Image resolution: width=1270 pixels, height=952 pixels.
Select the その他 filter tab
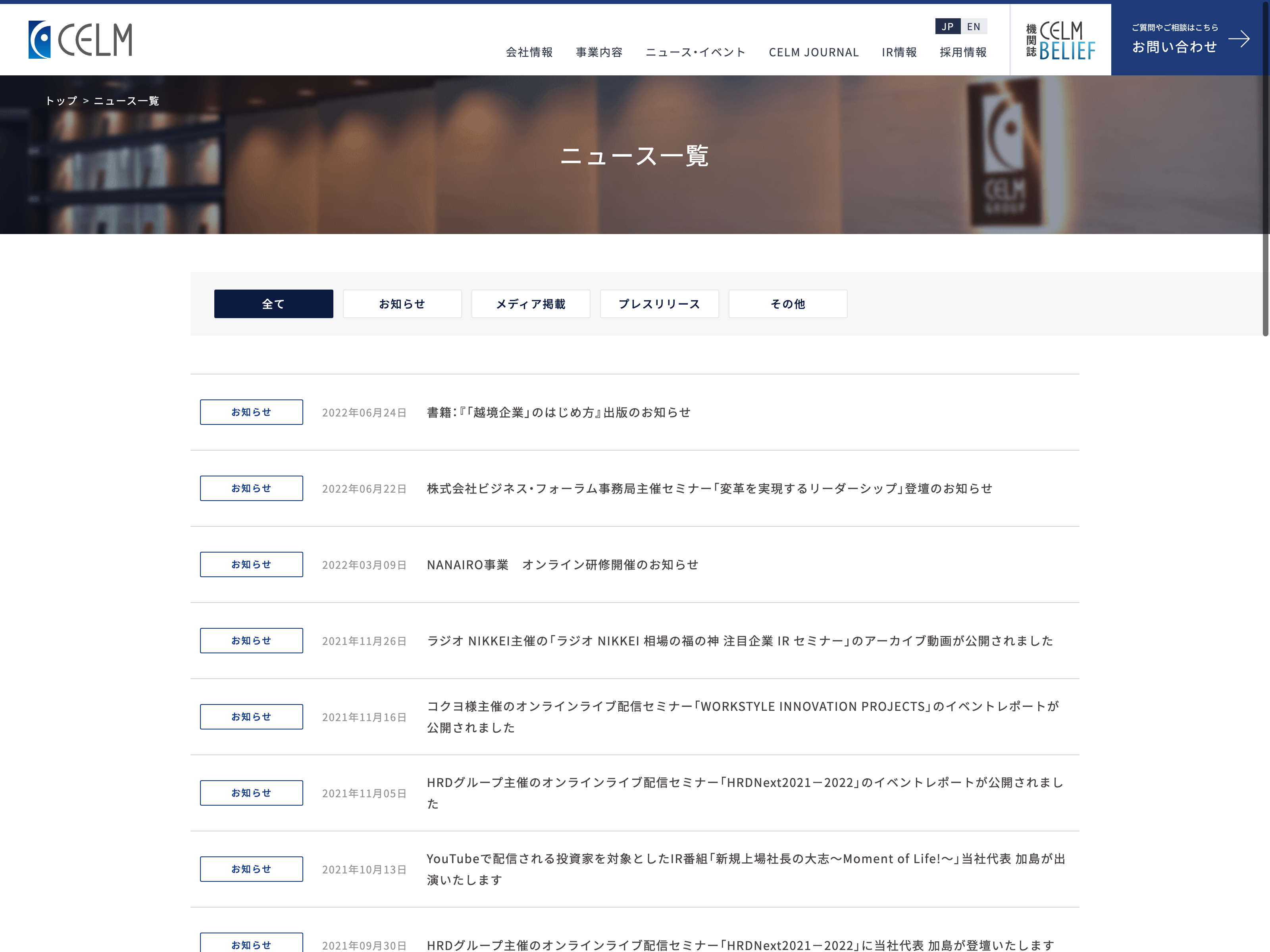click(788, 303)
